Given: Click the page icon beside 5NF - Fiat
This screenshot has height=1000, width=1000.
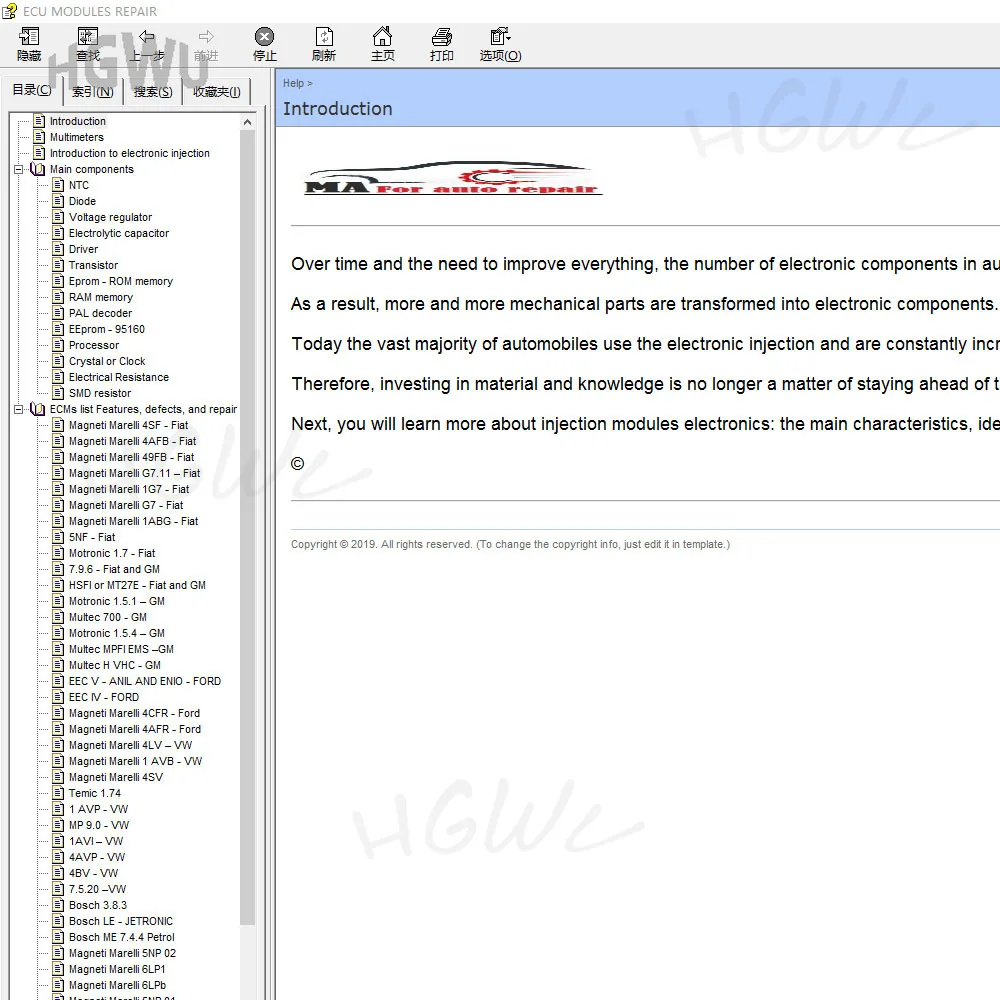Looking at the screenshot, I should tap(59, 537).
